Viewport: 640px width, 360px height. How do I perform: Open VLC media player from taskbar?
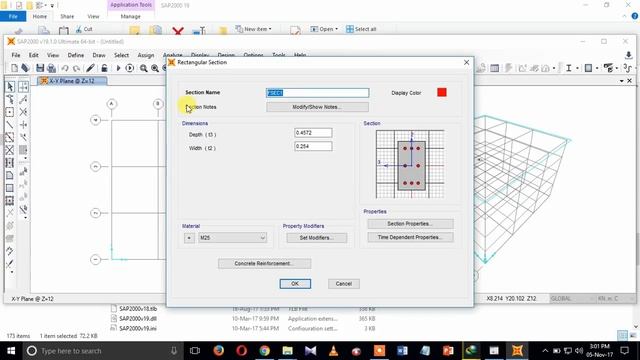click(333, 351)
